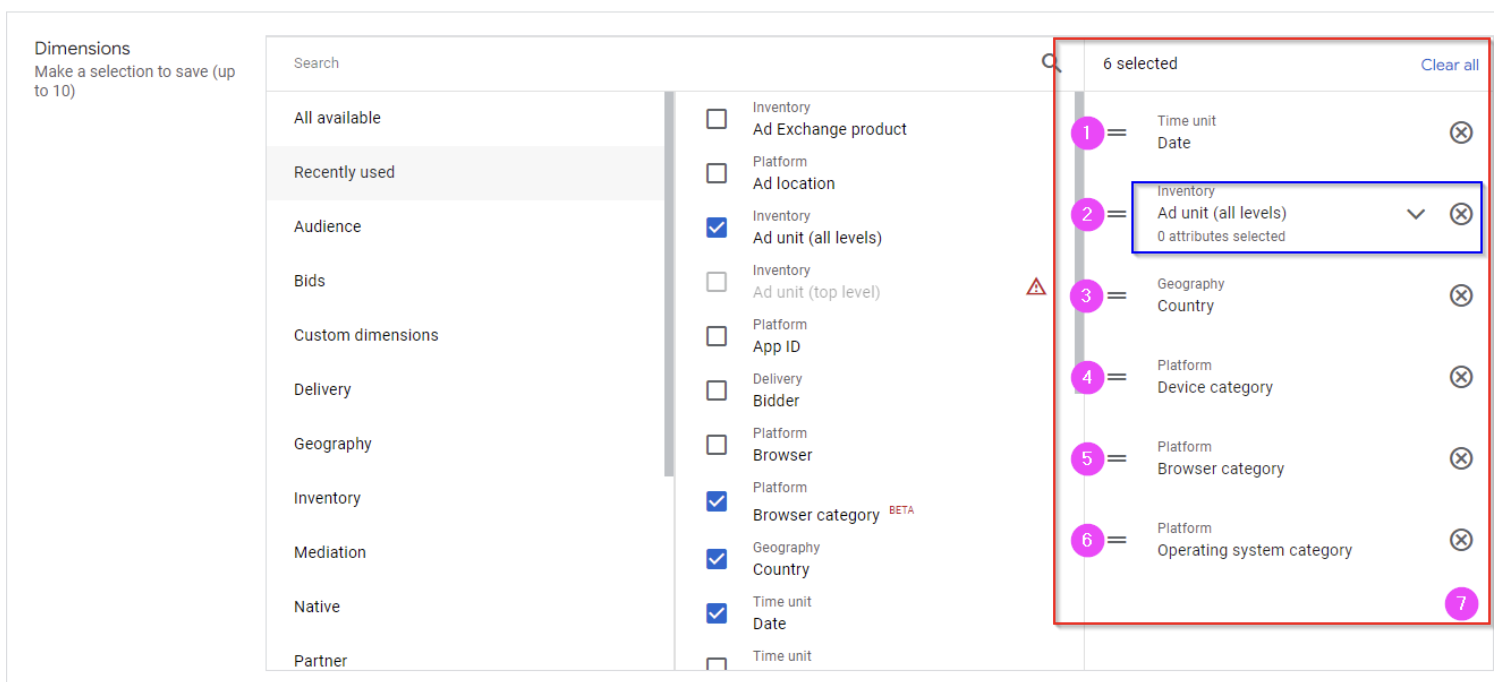1502x682 pixels.
Task: Select the All available category
Action: click(465, 118)
